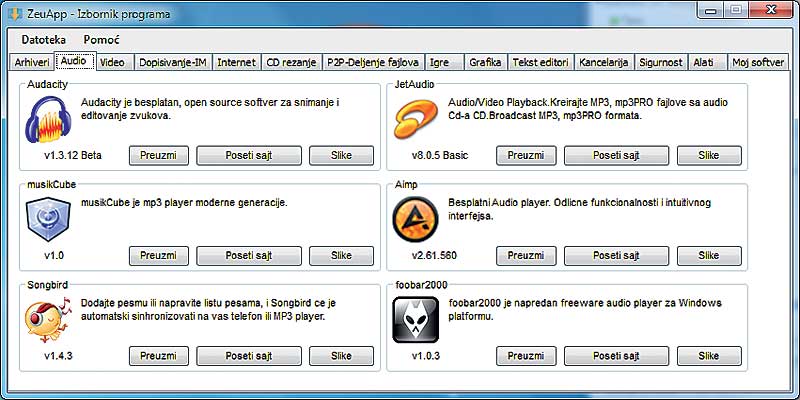This screenshot has width=800, height=400.
Task: Open the Datoteka menu
Action: click(43, 40)
